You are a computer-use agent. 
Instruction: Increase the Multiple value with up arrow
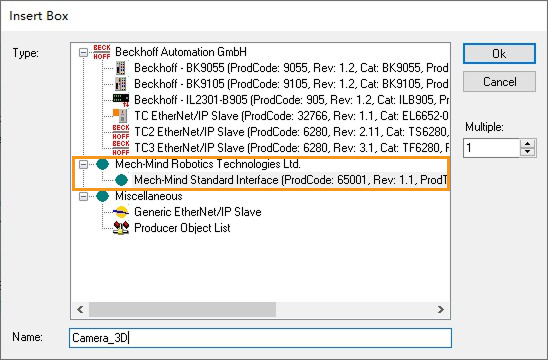527,143
